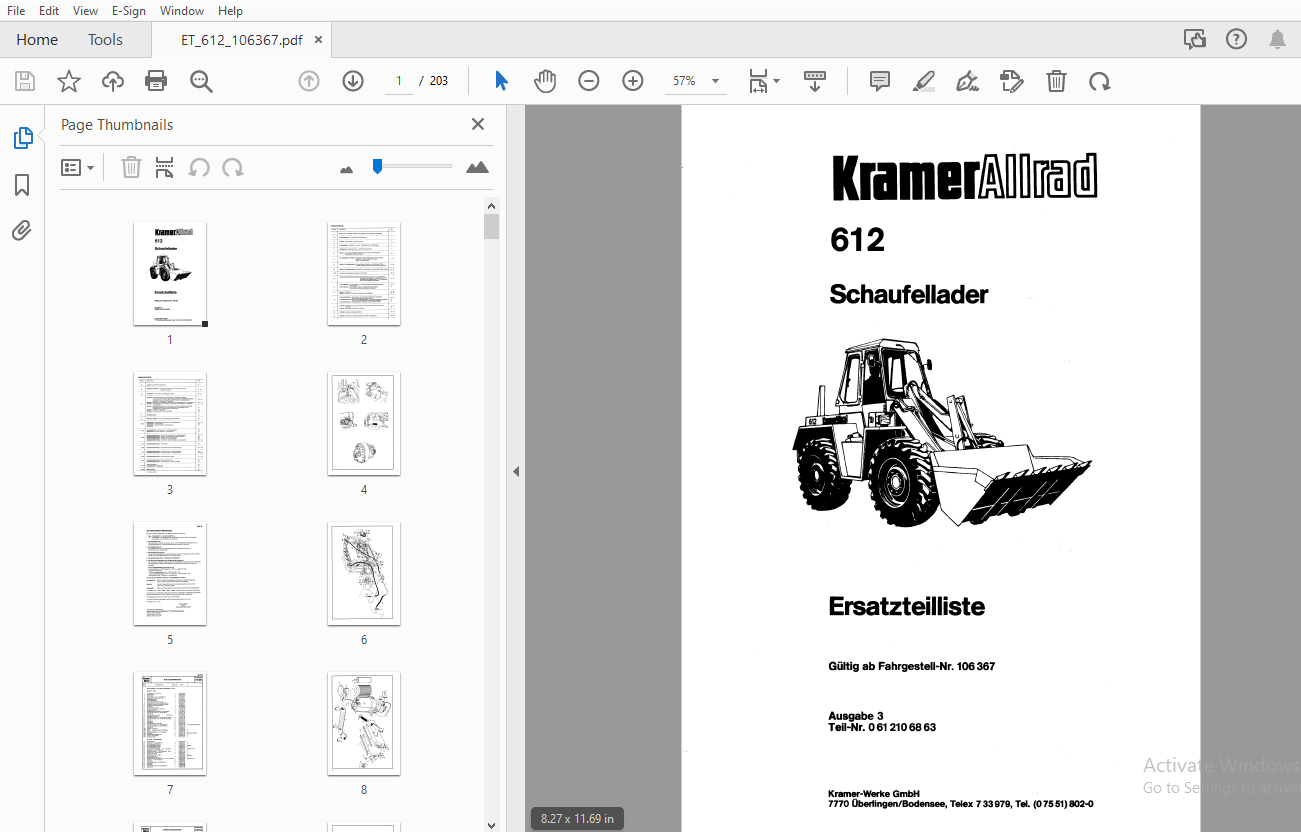Select the ET_612_106367.pdf document tab
This screenshot has height=832, width=1301.
[241, 40]
